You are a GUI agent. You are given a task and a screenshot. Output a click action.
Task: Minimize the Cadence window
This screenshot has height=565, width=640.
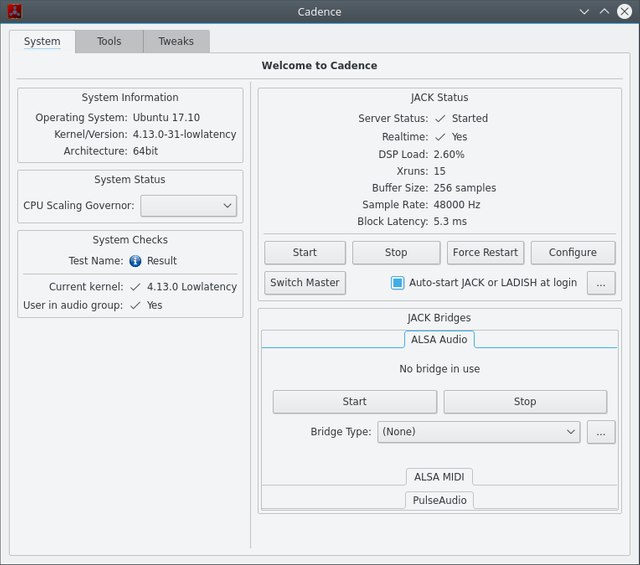tap(584, 12)
